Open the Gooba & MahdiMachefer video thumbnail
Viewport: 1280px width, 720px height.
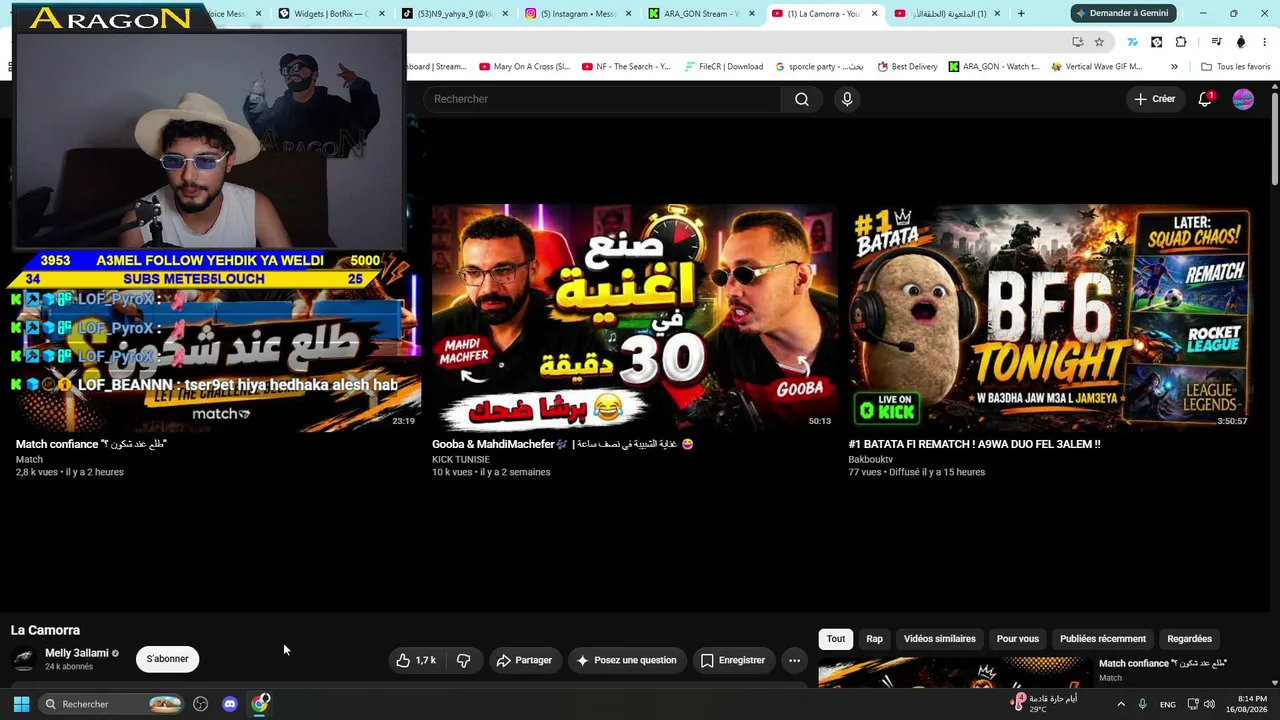pos(634,317)
